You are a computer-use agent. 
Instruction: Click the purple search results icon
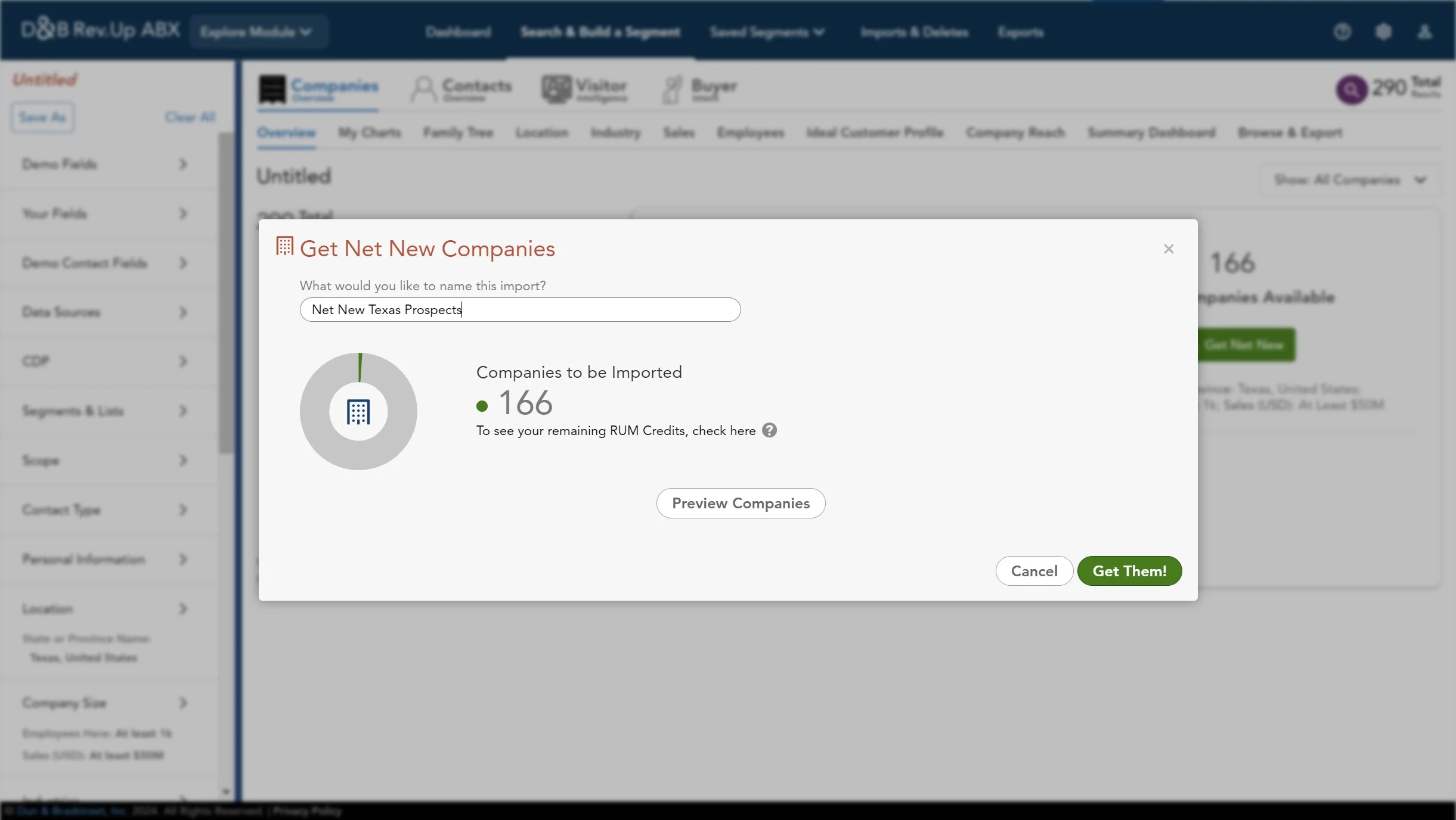1351,89
